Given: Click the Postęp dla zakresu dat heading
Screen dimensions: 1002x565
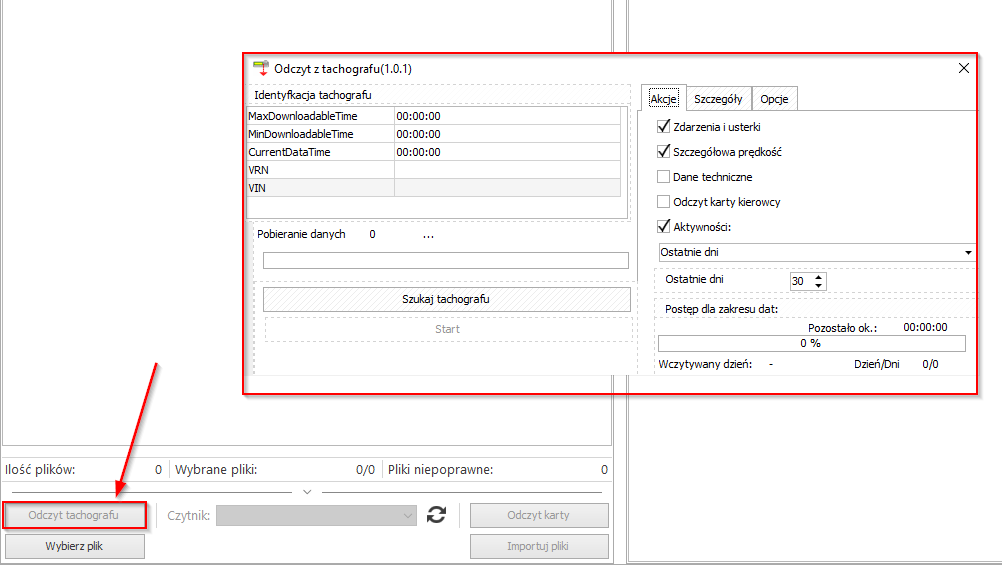Looking at the screenshot, I should point(721,309).
